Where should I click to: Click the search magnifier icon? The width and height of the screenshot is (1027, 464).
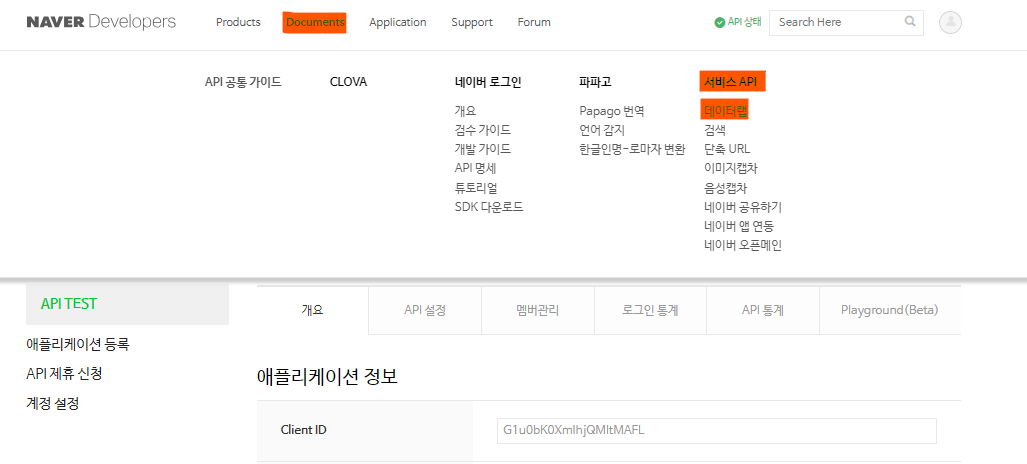(910, 22)
